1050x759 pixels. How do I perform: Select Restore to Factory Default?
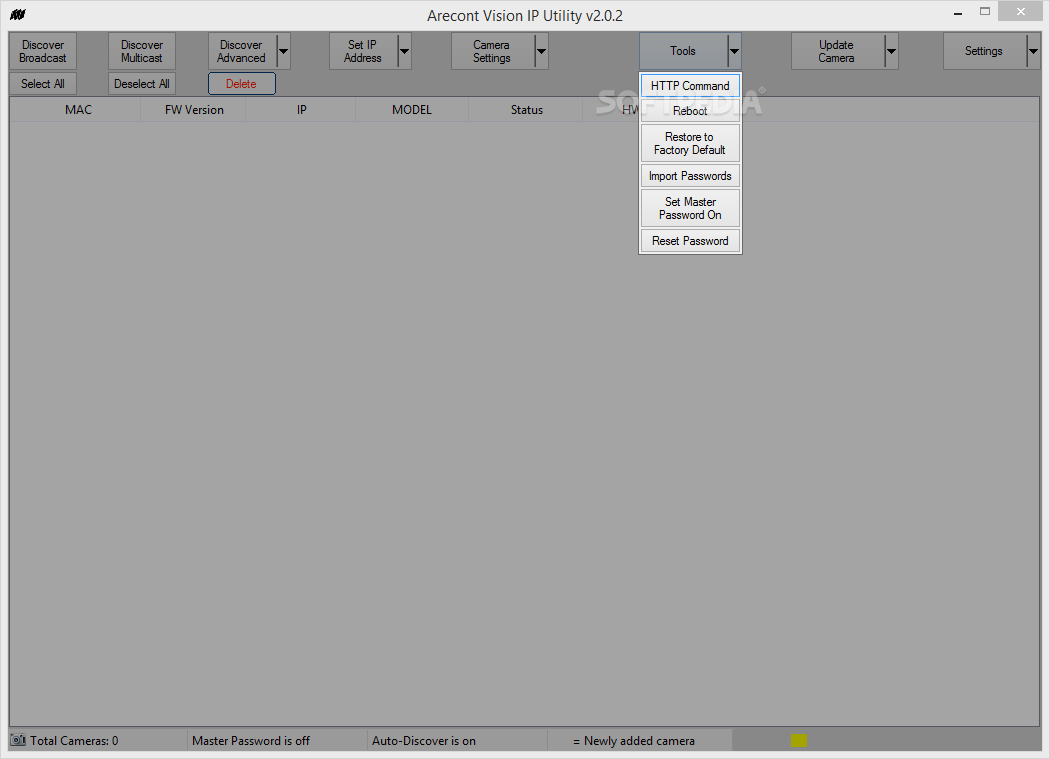click(x=690, y=143)
